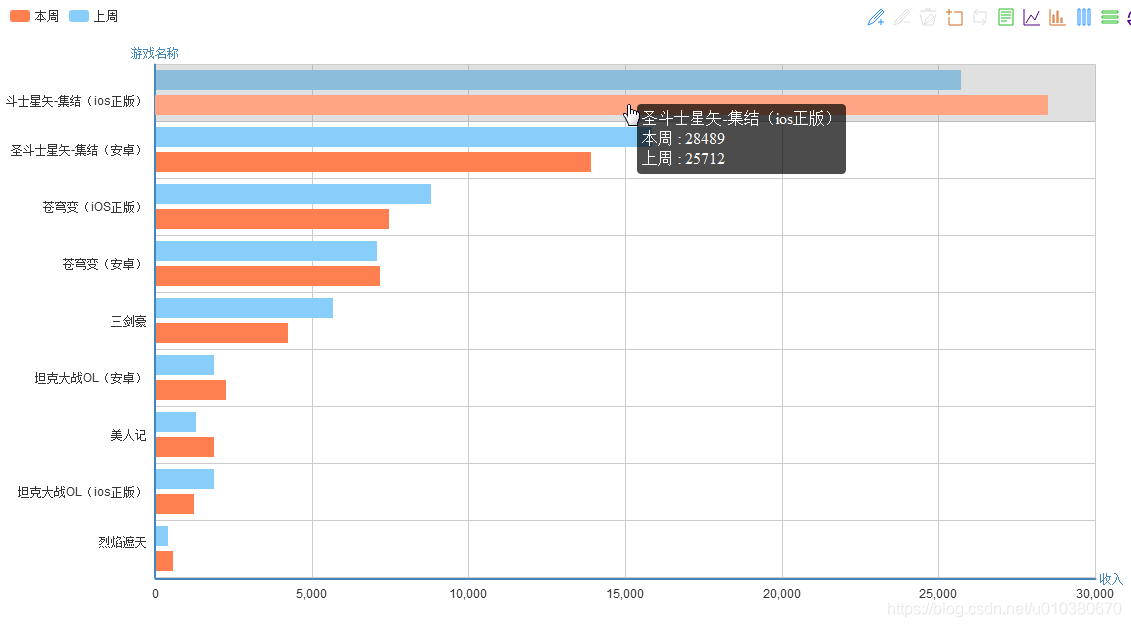Open the green data view icon

[1005, 17]
